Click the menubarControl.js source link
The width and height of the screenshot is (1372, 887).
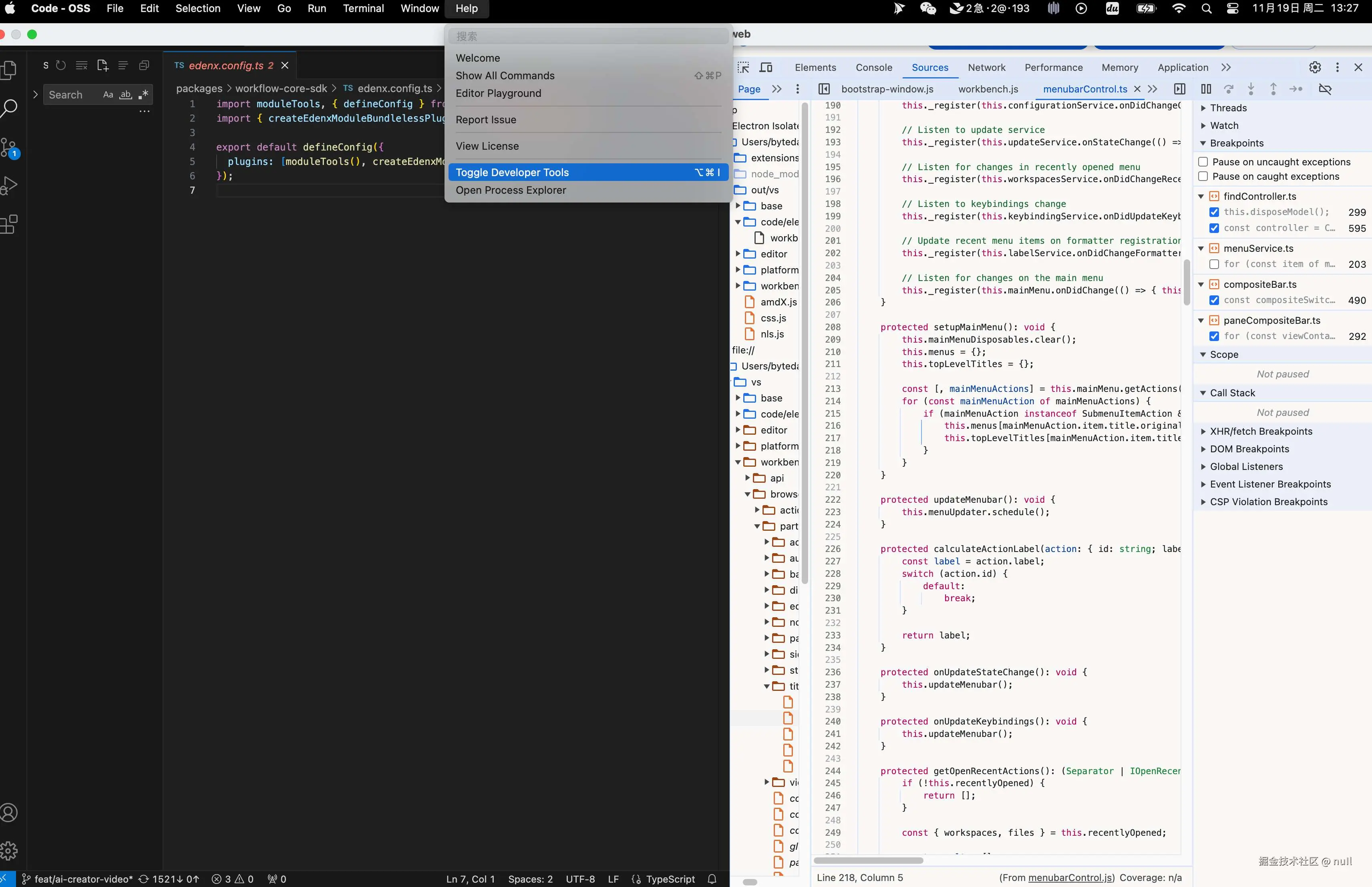click(1070, 878)
